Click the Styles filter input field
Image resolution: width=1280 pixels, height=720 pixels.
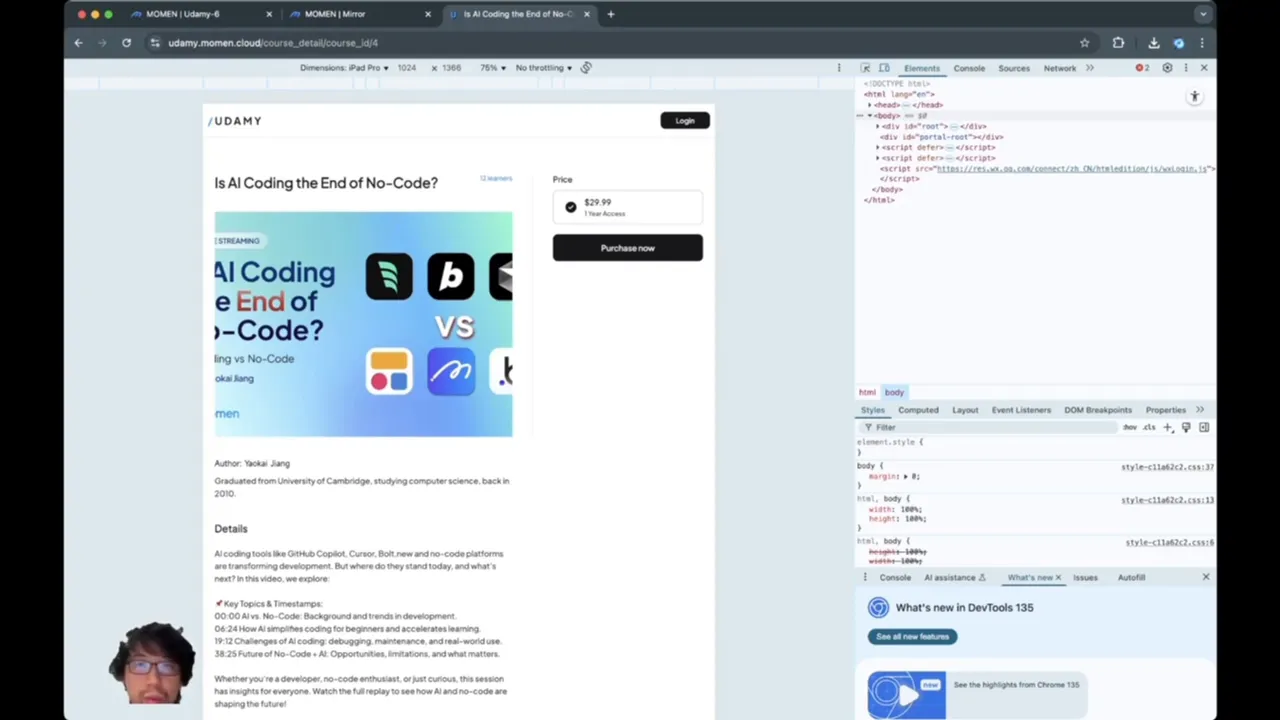click(990, 428)
